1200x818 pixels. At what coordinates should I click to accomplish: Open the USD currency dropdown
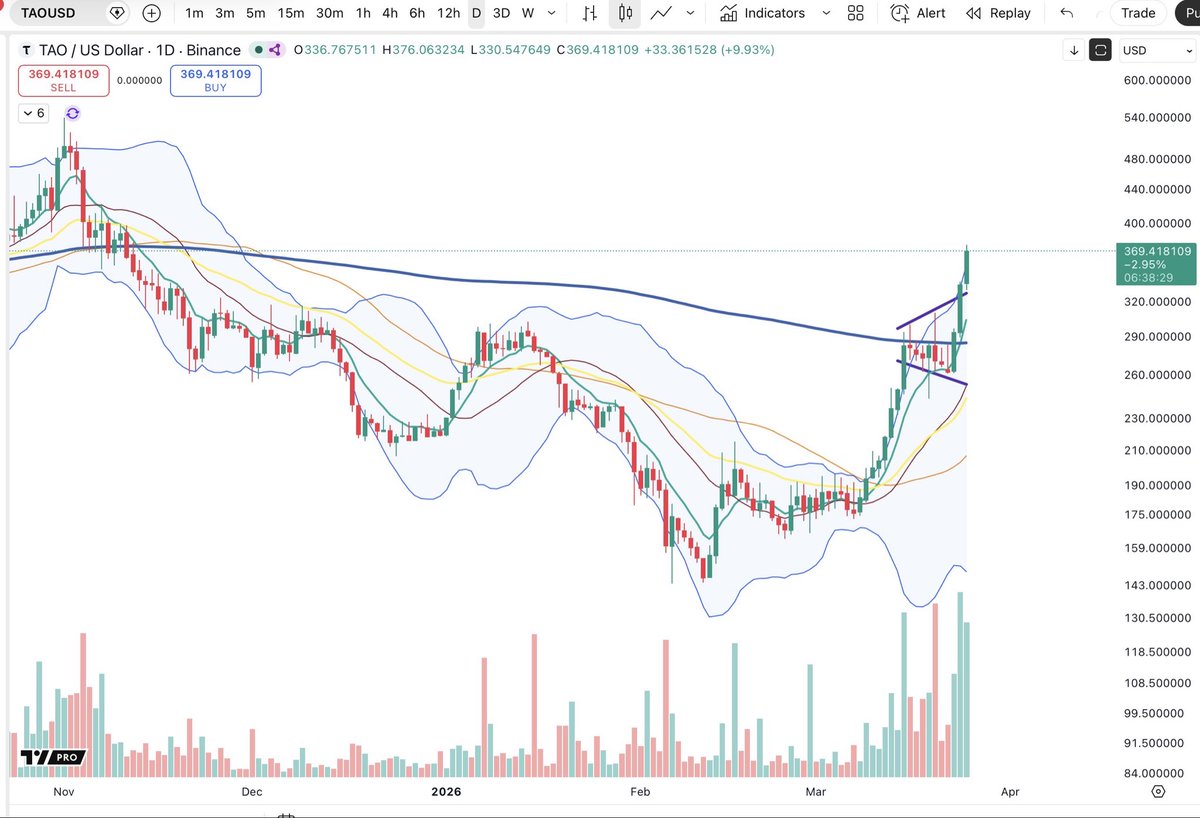point(1155,49)
